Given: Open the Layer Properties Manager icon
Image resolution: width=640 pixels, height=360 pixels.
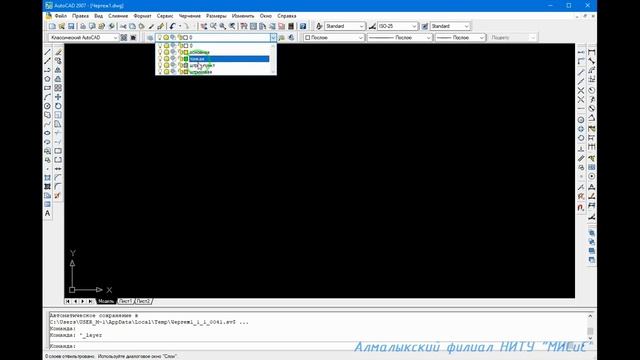Looking at the screenshot, I should 150,38.
